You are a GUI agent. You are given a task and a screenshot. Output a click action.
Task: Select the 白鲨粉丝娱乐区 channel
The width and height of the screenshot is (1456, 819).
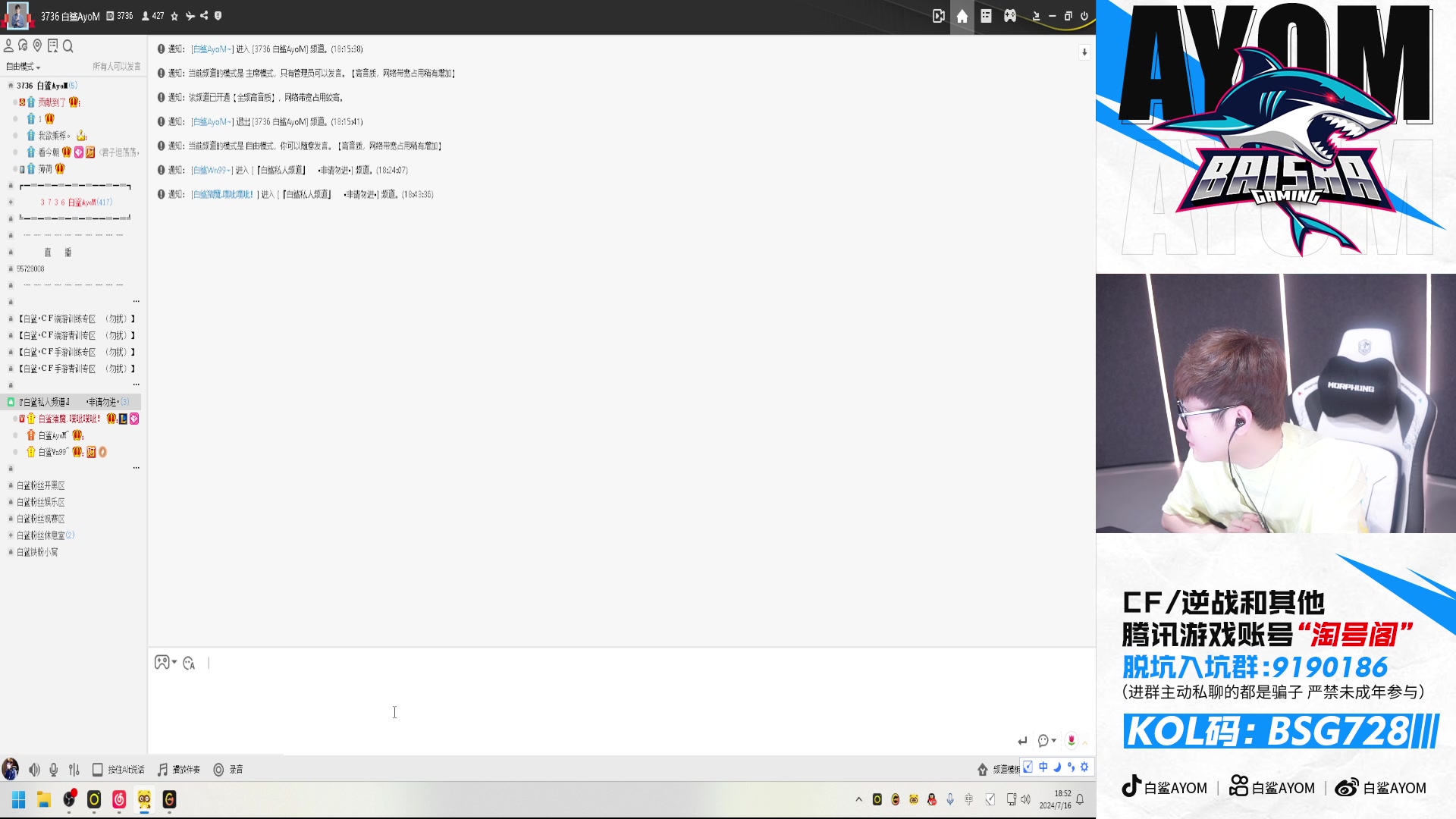coord(41,502)
